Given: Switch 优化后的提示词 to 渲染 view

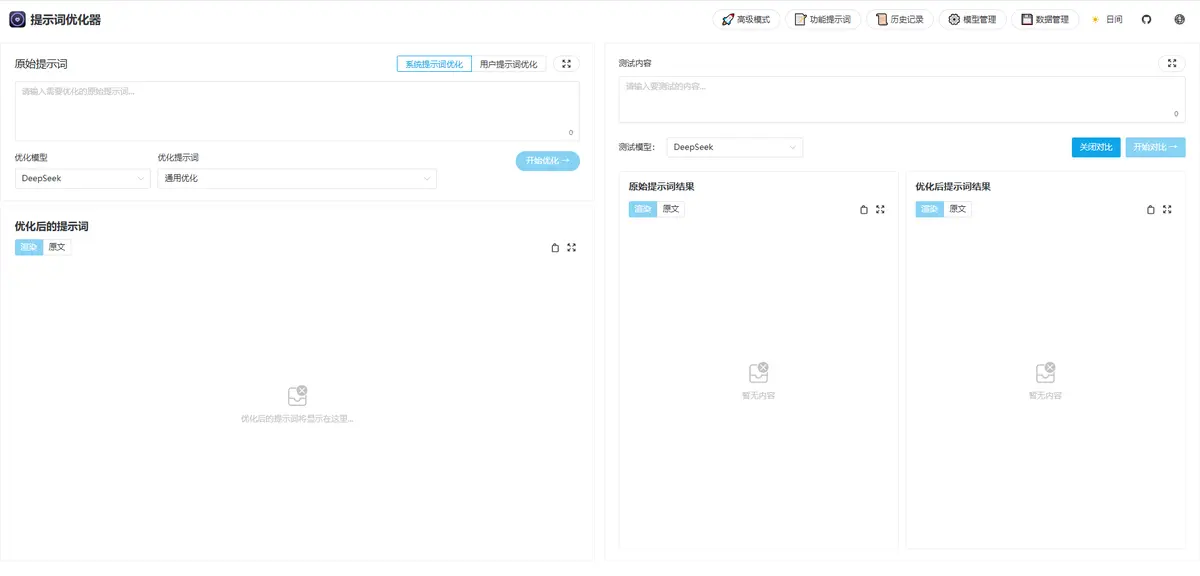Looking at the screenshot, I should (29, 247).
